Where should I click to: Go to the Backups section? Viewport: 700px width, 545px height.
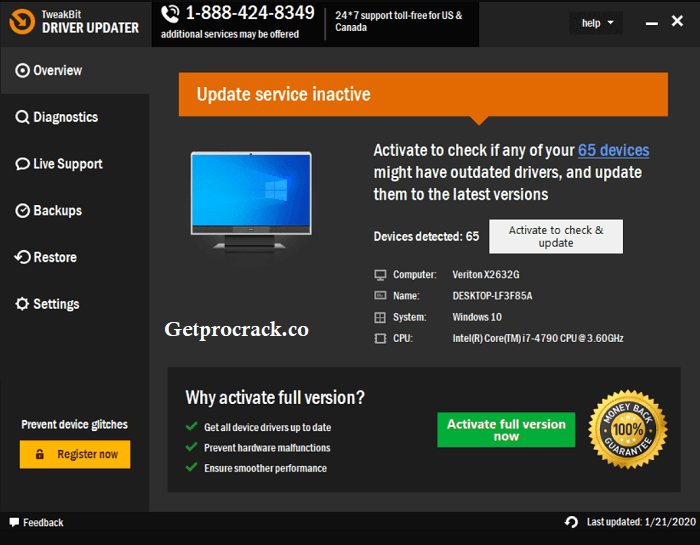(x=75, y=211)
